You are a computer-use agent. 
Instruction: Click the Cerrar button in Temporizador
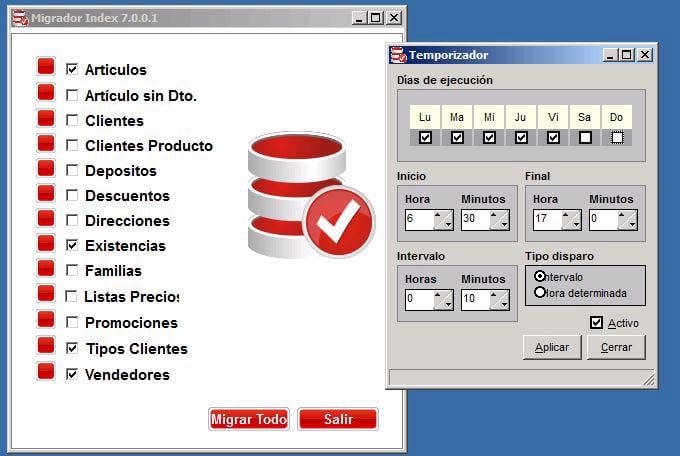click(x=616, y=347)
